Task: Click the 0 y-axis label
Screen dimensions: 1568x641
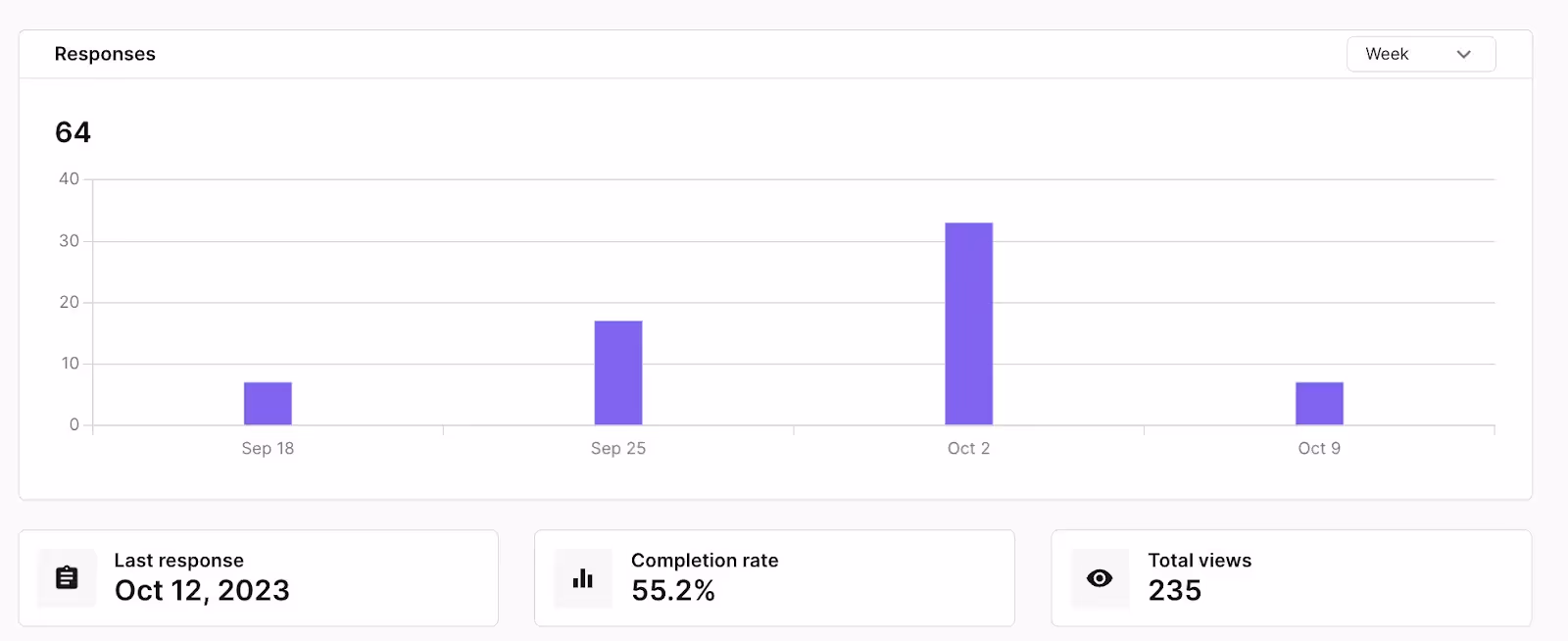Action: (x=74, y=425)
